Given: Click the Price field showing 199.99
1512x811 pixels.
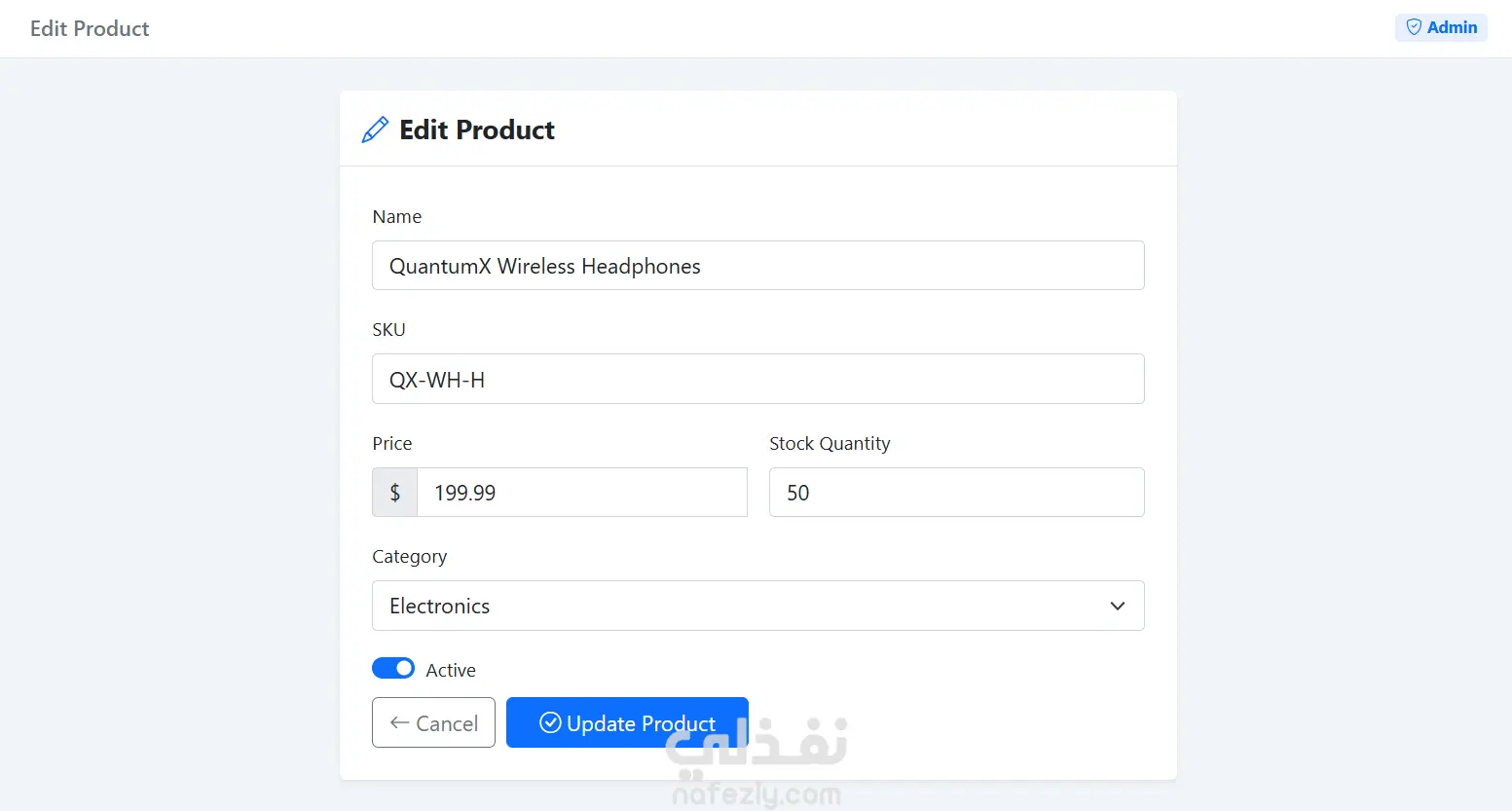Looking at the screenshot, I should coord(582,493).
